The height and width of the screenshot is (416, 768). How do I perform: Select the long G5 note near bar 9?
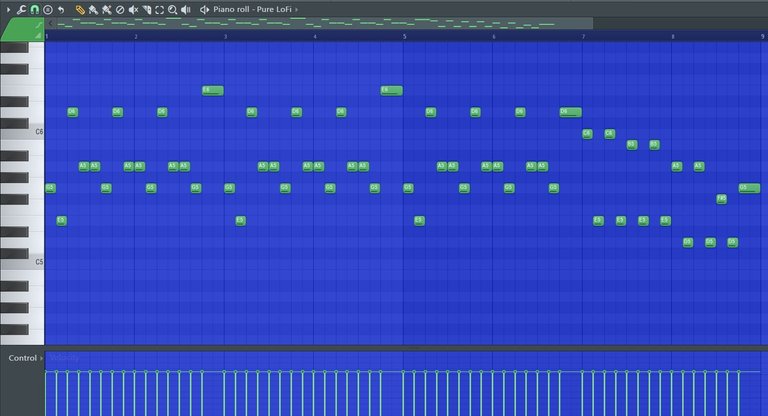click(x=749, y=188)
